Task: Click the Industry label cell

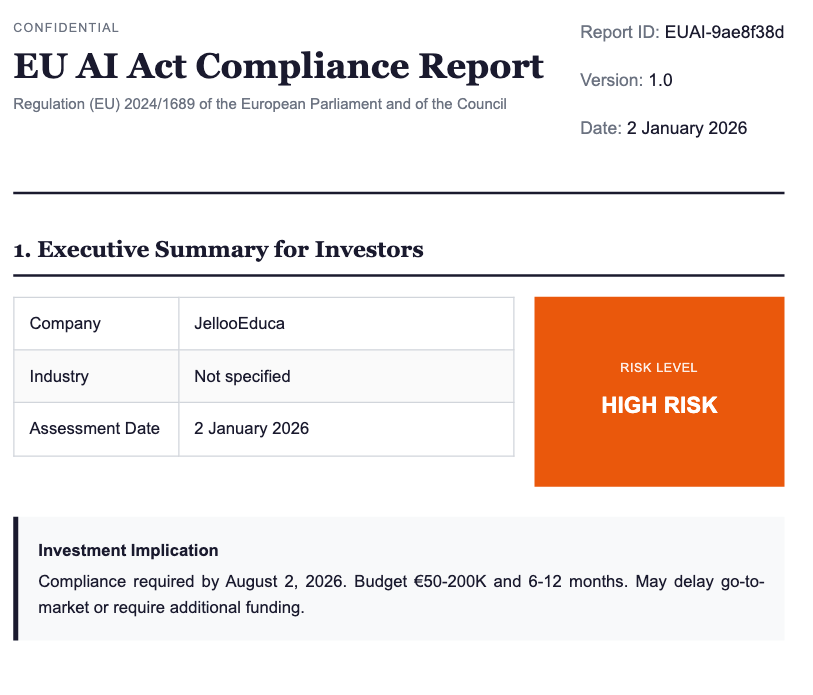Action: click(x=59, y=376)
